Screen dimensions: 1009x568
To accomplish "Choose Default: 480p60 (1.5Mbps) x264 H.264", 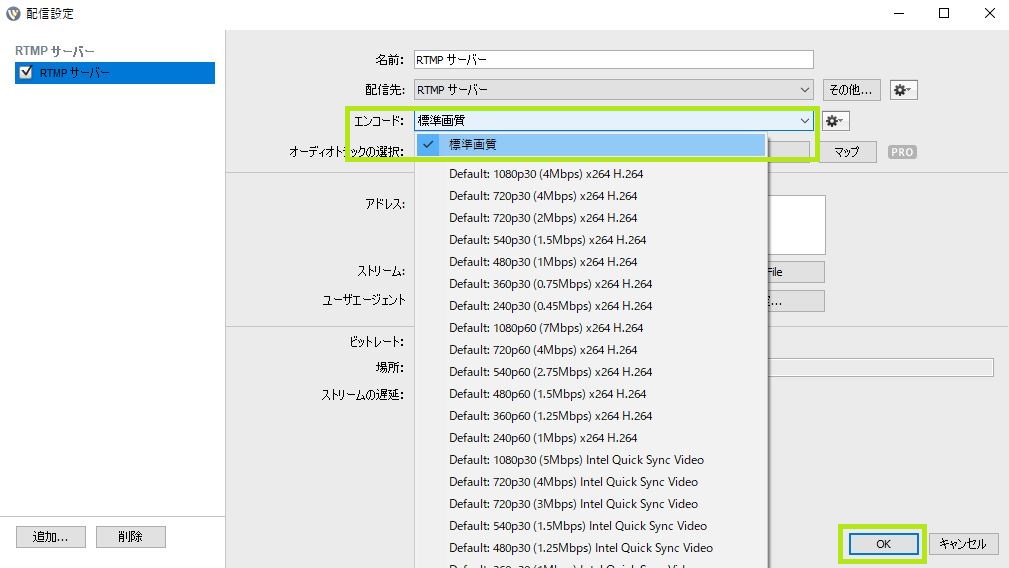I will (591, 394).
